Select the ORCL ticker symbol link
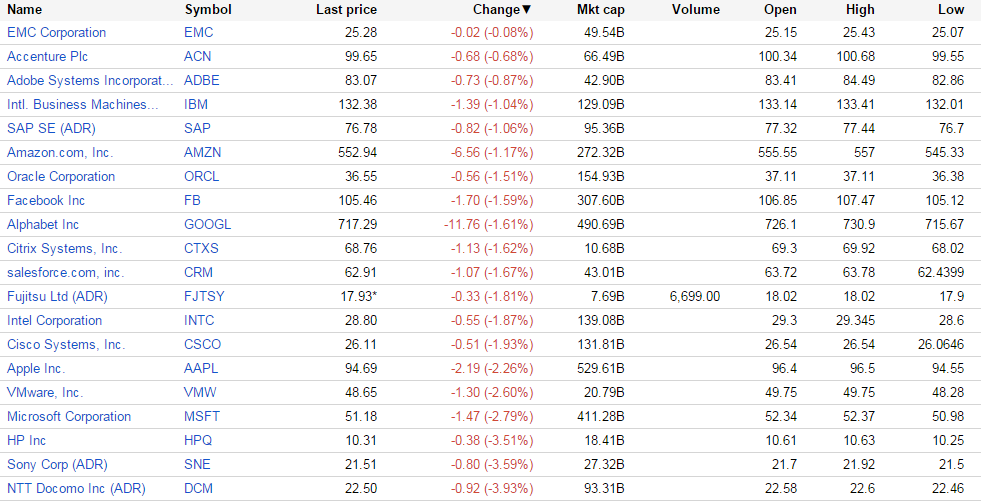 click(203, 177)
